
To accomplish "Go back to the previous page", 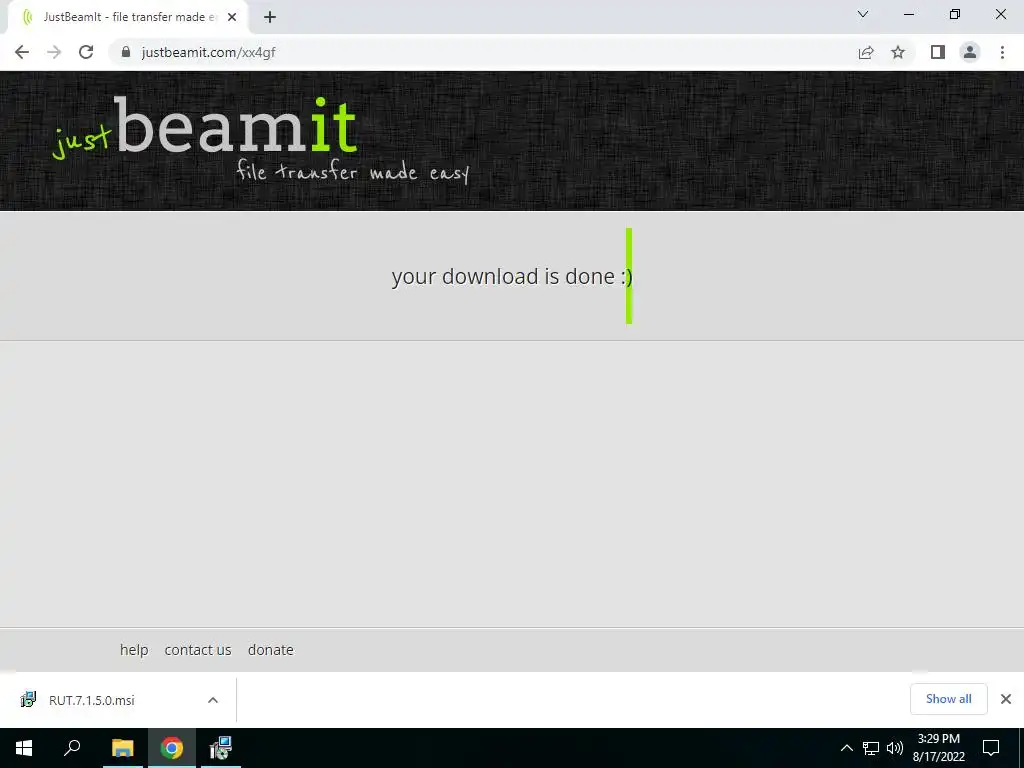I will [22, 52].
